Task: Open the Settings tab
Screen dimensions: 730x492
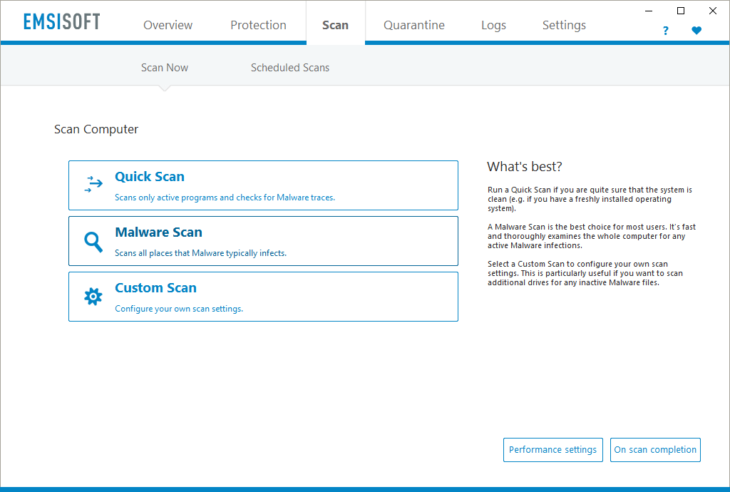Action: [564, 25]
